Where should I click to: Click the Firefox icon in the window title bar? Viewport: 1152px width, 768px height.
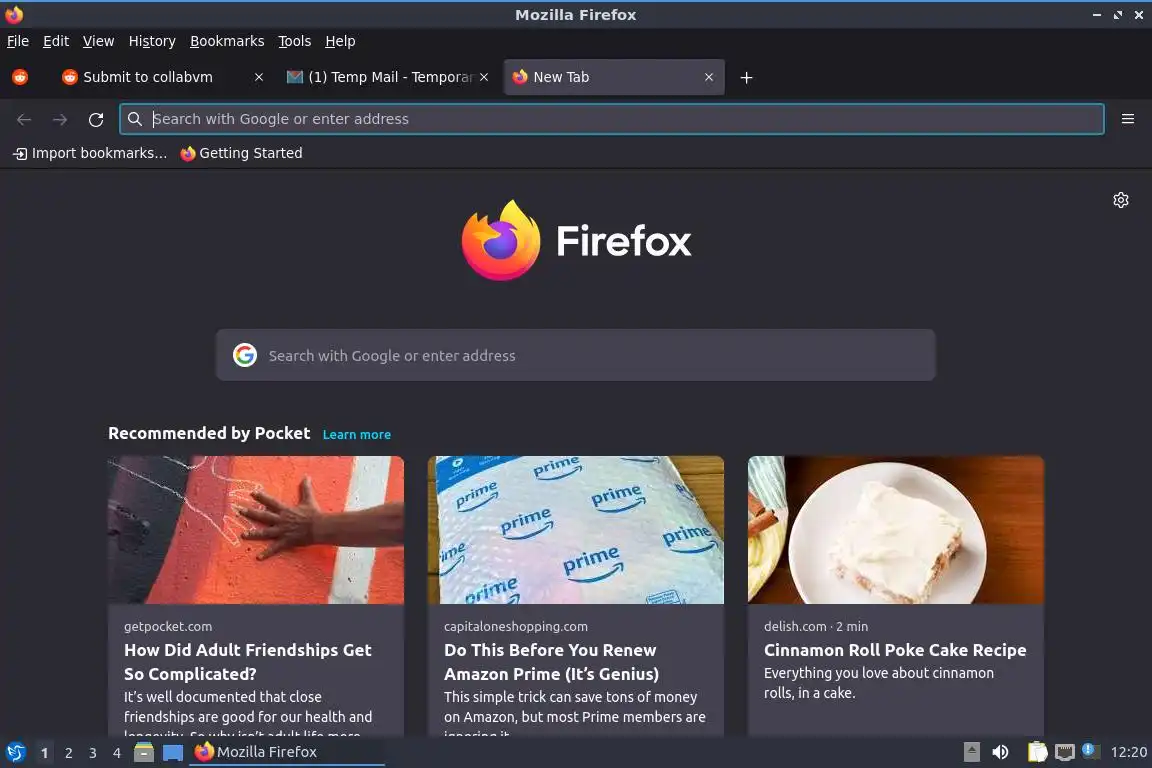(14, 14)
